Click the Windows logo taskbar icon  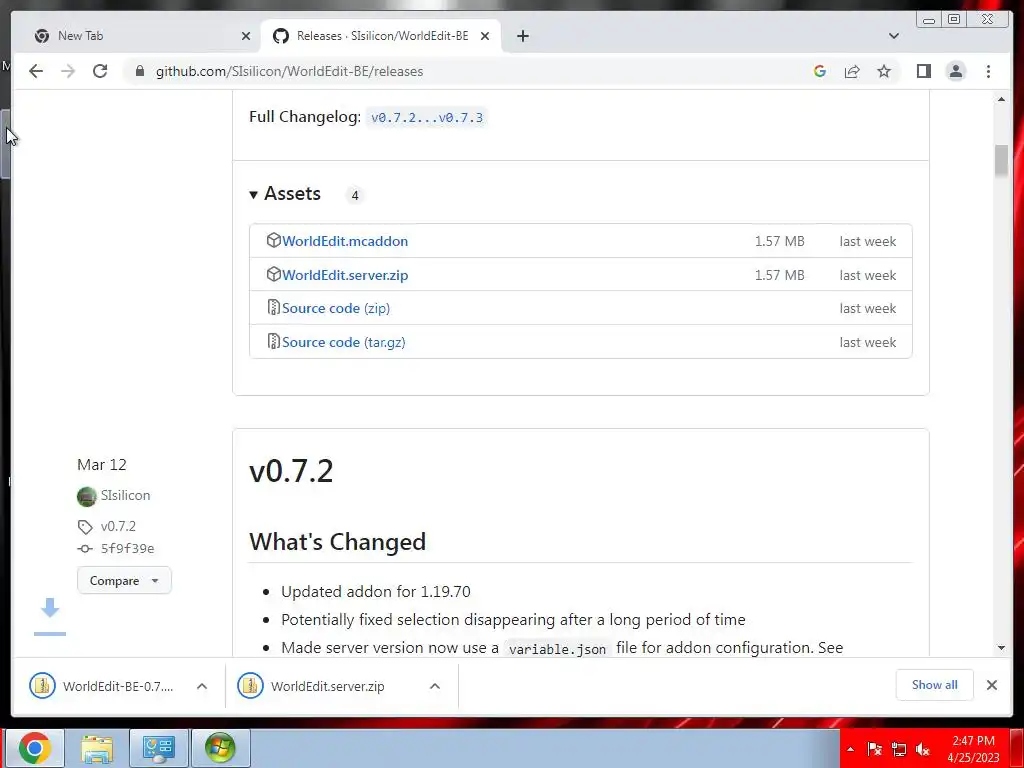click(x=220, y=748)
